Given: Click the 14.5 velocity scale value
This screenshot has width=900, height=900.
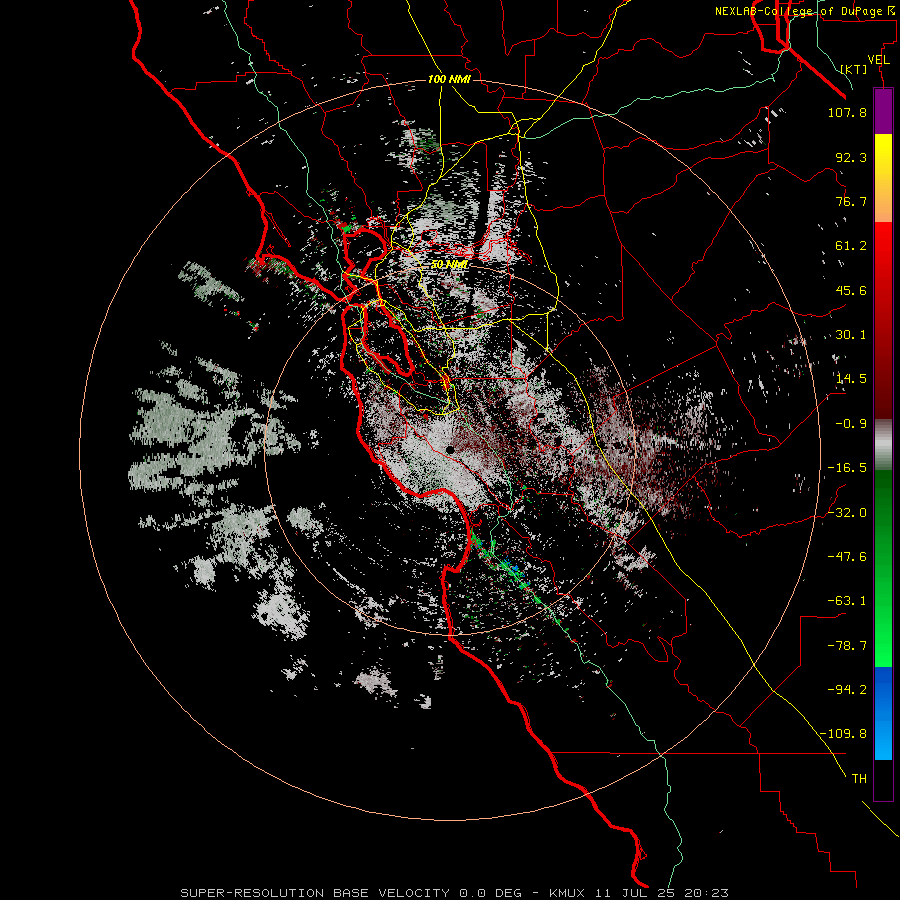Looking at the screenshot, I should [851, 379].
